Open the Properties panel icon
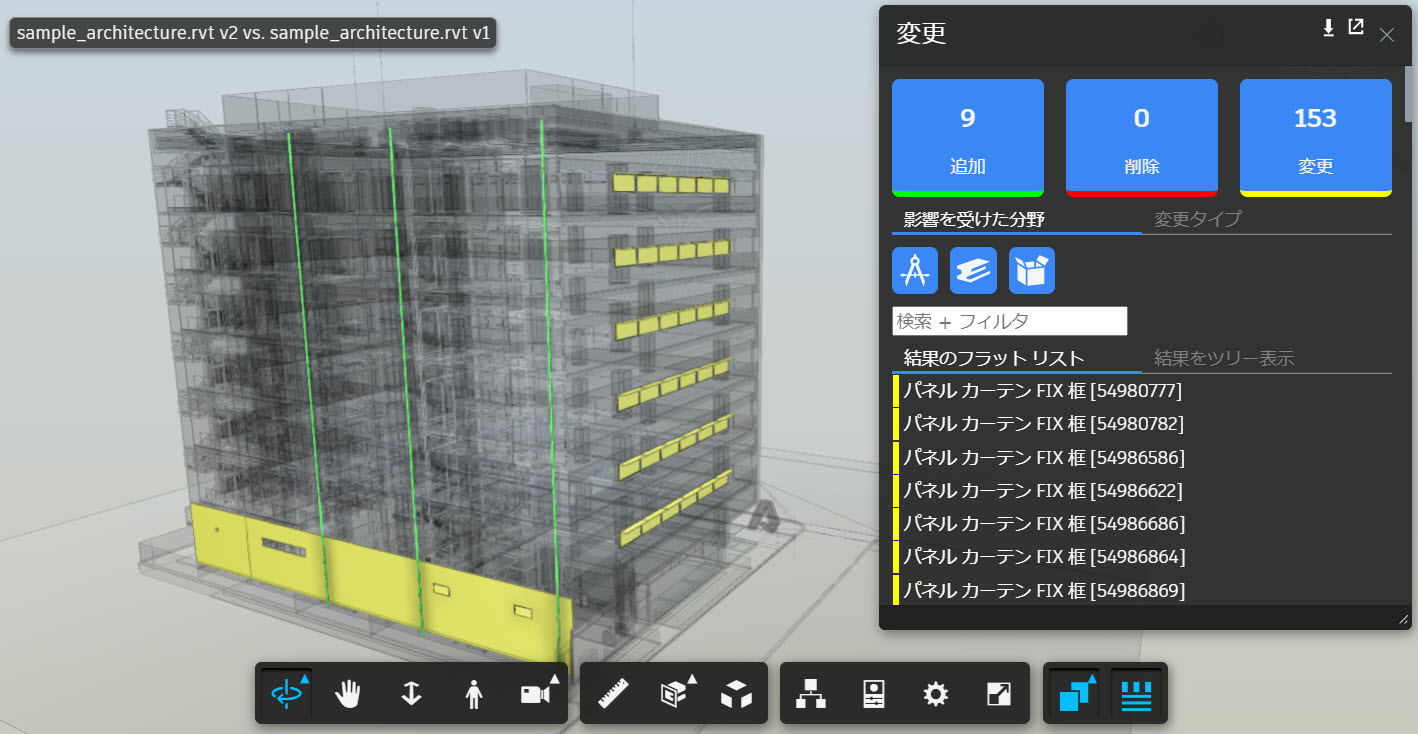This screenshot has height=734, width=1418. coord(873,693)
